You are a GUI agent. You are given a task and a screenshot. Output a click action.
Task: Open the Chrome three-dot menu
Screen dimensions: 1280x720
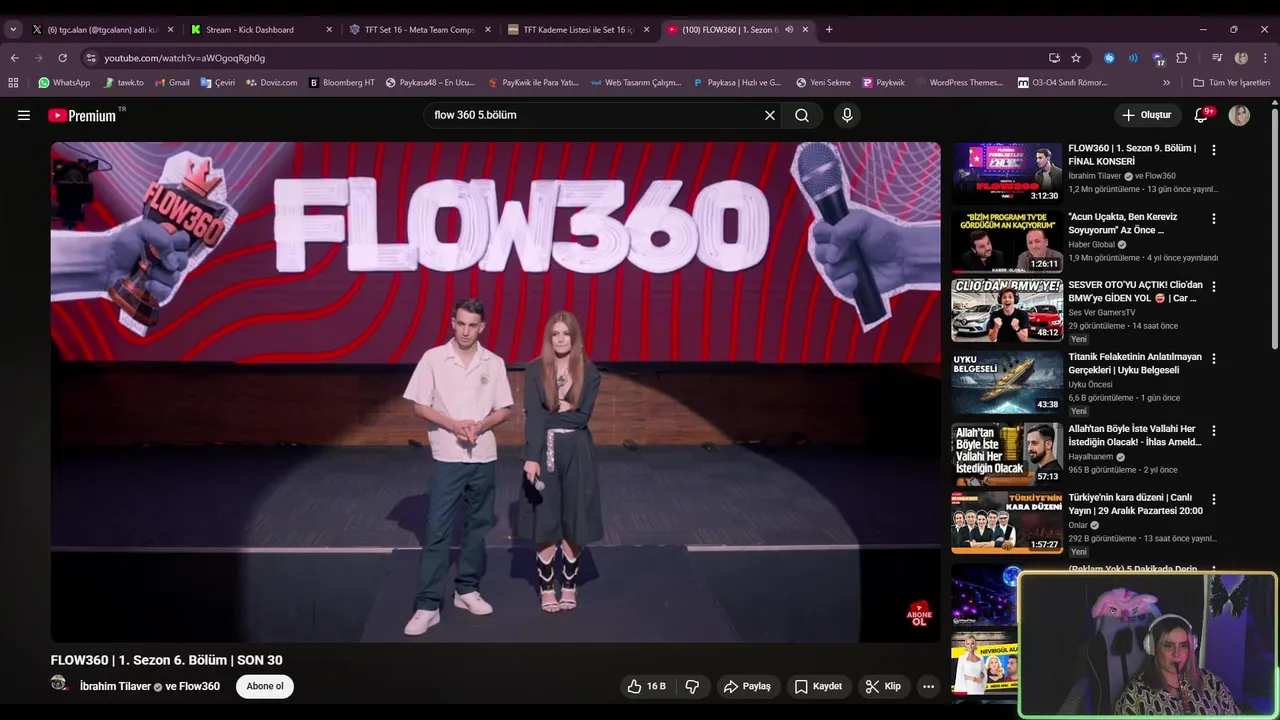[x=1265, y=58]
